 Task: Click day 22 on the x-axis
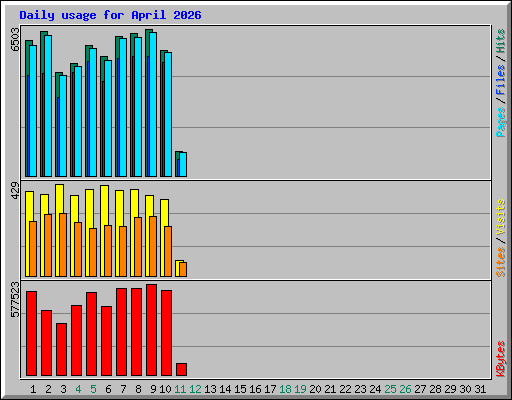pyautogui.click(x=345, y=389)
